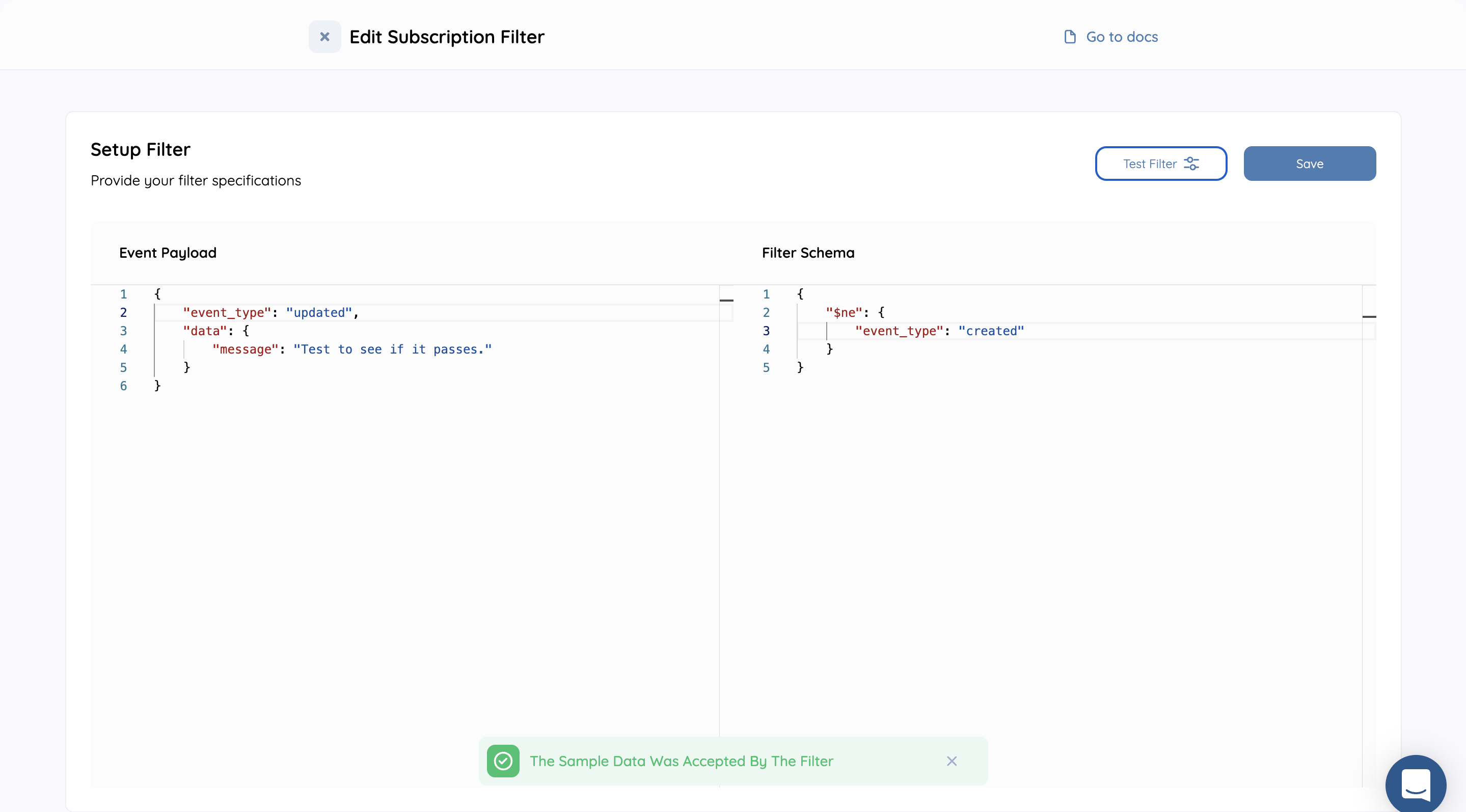Viewport: 1466px width, 812px height.
Task: Save the subscription filter
Action: (x=1309, y=164)
